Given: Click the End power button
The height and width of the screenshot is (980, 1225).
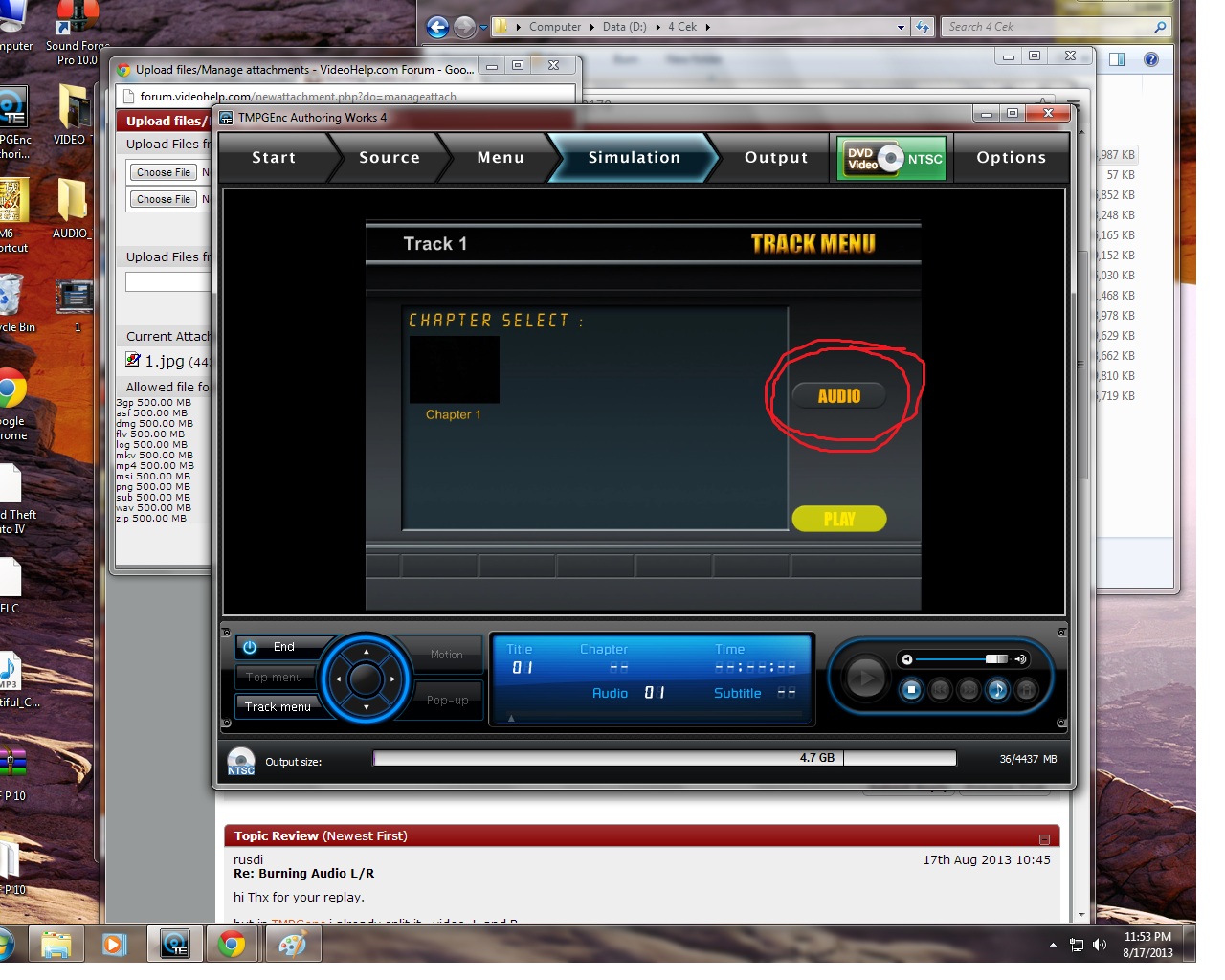Looking at the screenshot, I should 284,647.
